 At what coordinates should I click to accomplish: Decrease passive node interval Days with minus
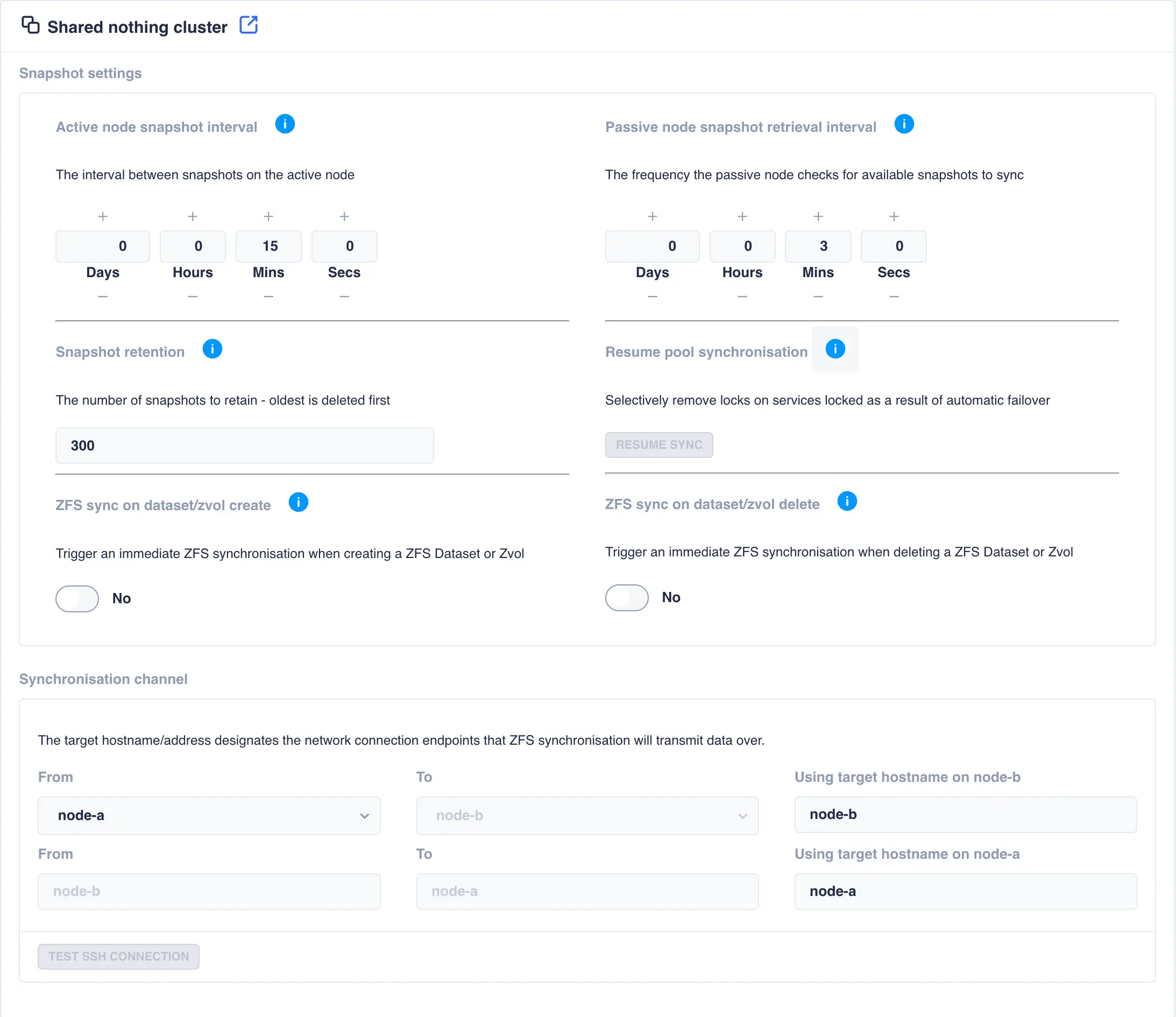(653, 296)
